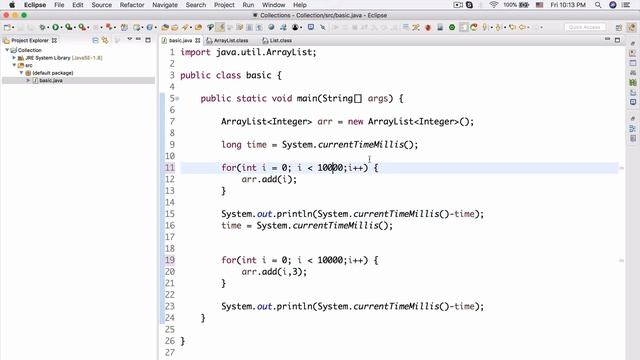Click the Open Perspective icon

(619, 27)
